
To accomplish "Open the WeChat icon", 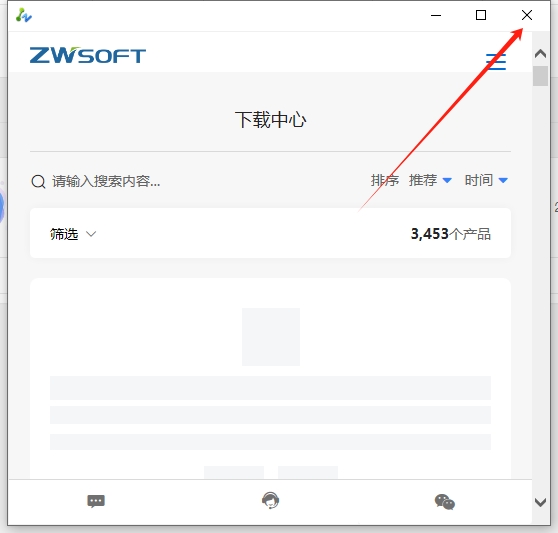I will (x=444, y=502).
